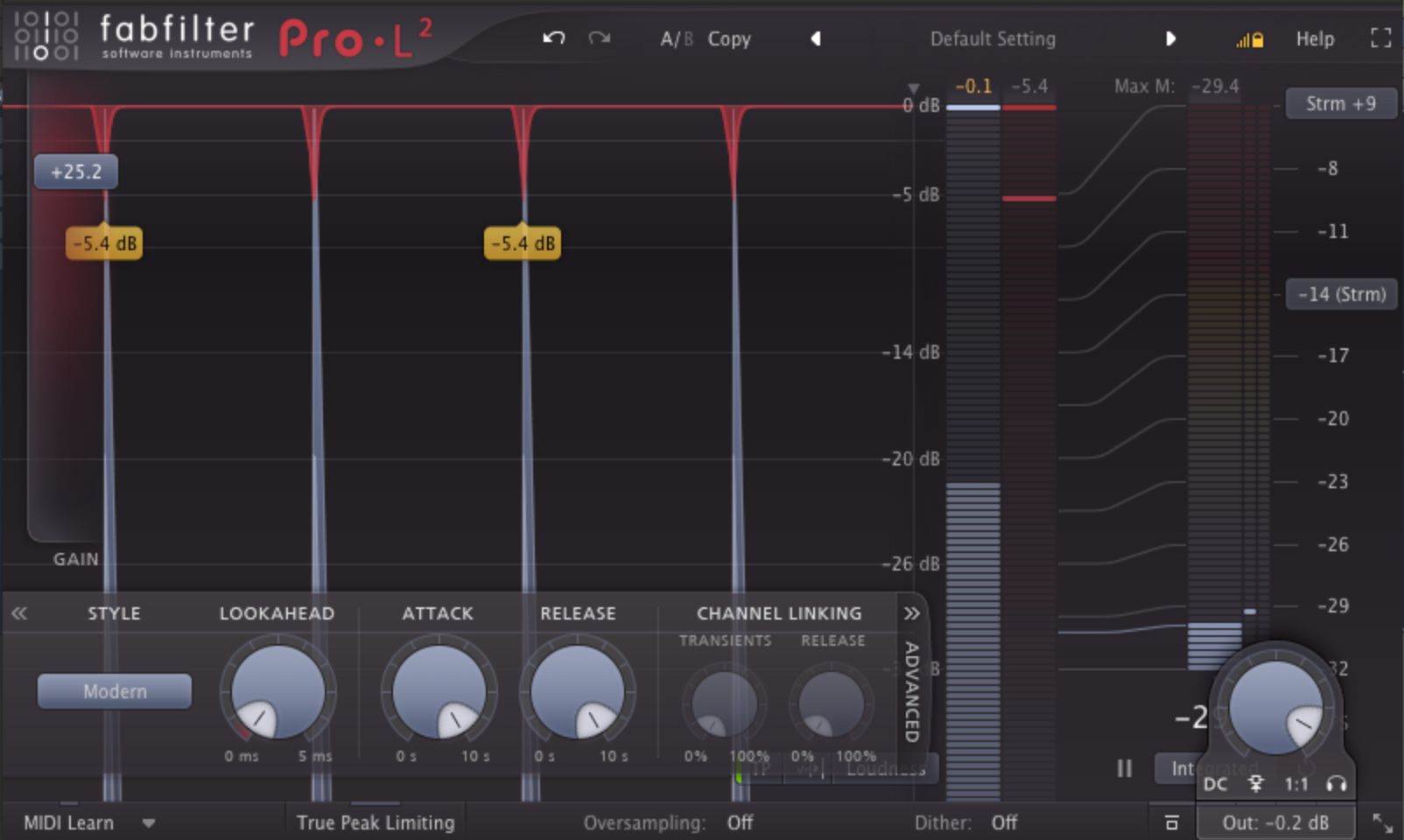Enable True Peak Limiting
Screen dimensions: 1404x840
(375, 822)
